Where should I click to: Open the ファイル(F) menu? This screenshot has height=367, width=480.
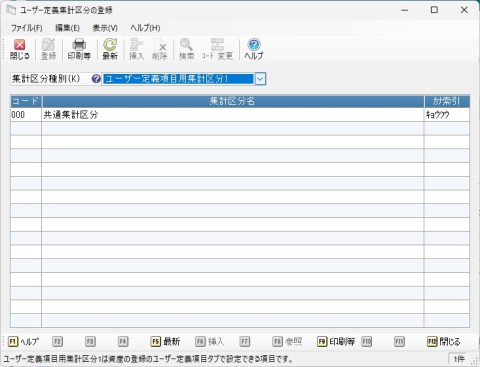point(27,28)
